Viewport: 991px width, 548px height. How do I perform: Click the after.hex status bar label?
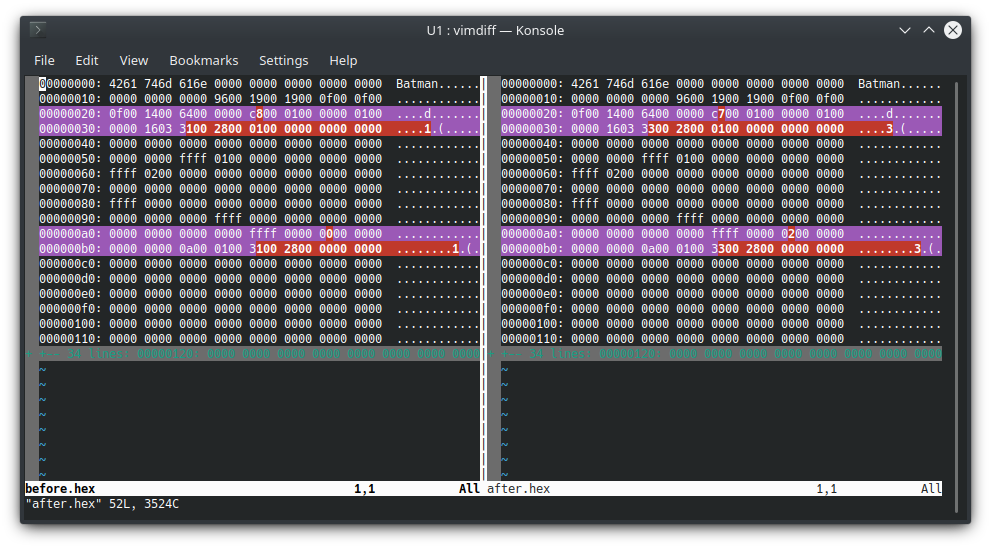pyautogui.click(x=518, y=489)
